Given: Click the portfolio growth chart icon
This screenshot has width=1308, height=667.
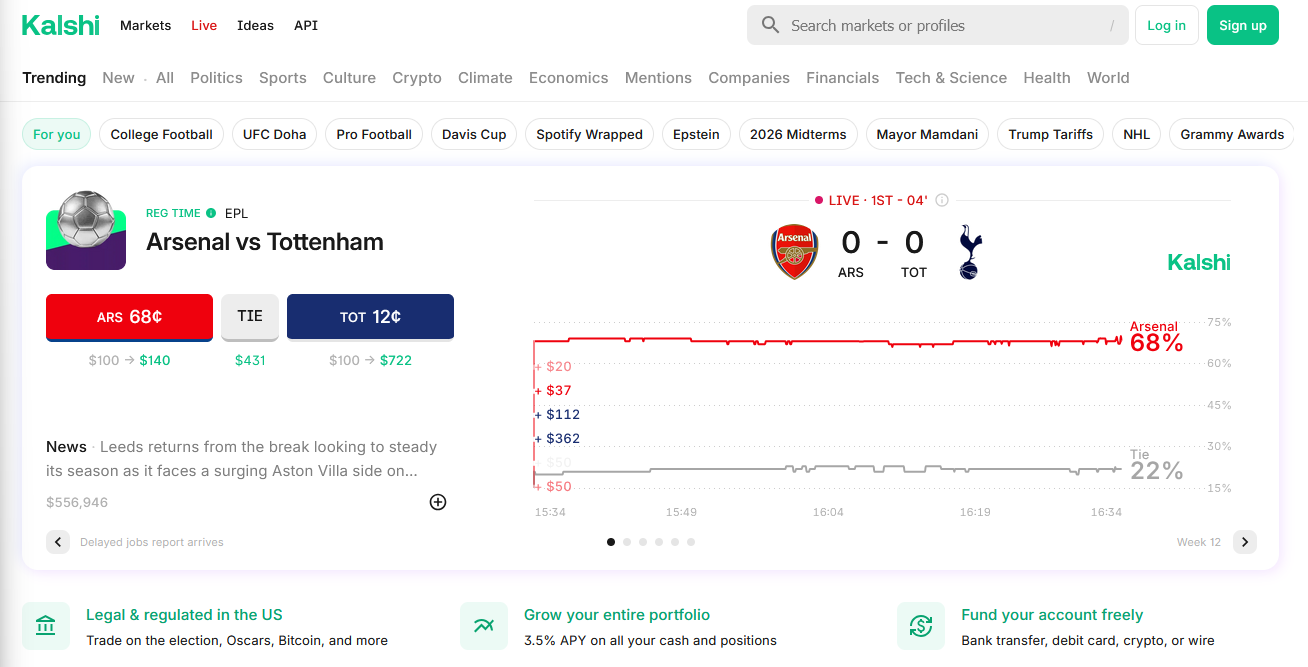Looking at the screenshot, I should 484,626.
